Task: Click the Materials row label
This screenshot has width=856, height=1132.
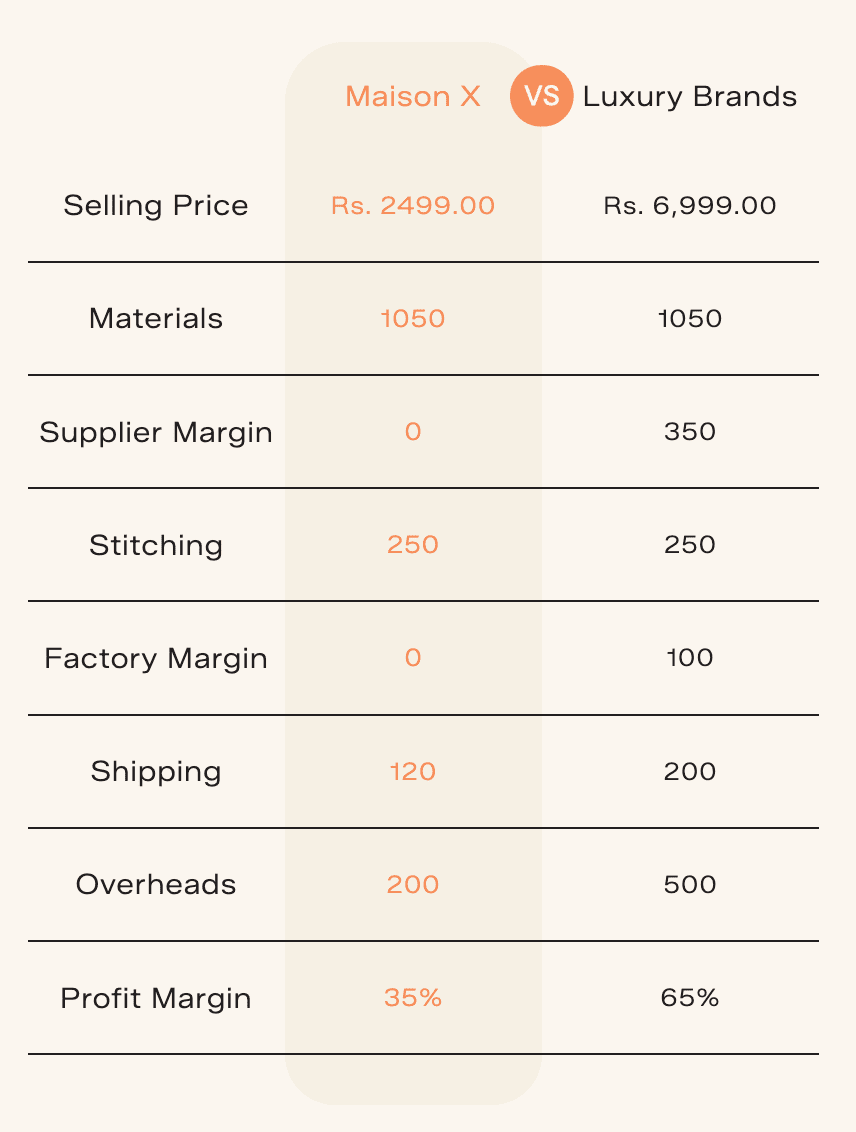Action: pyautogui.click(x=156, y=319)
